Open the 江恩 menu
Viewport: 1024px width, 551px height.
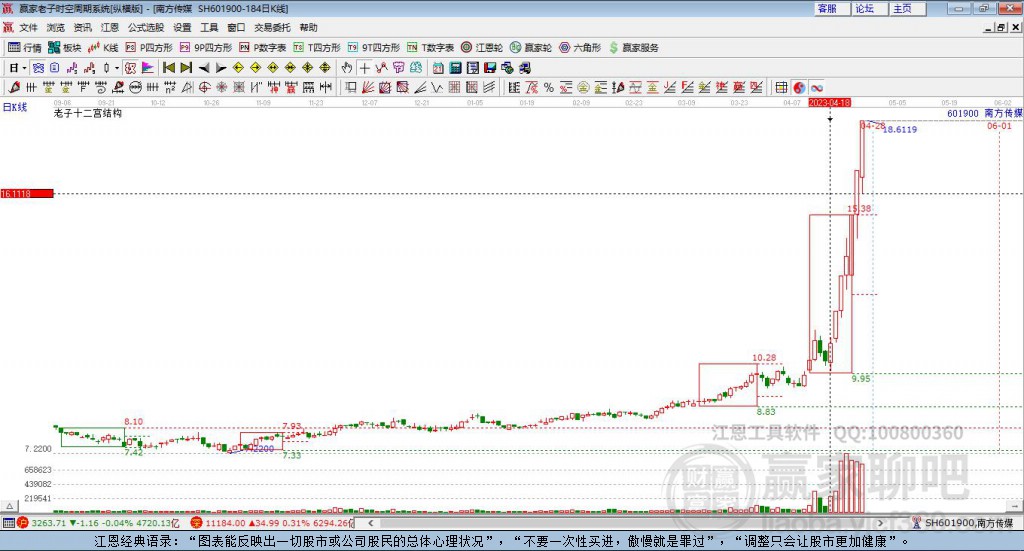pos(110,27)
